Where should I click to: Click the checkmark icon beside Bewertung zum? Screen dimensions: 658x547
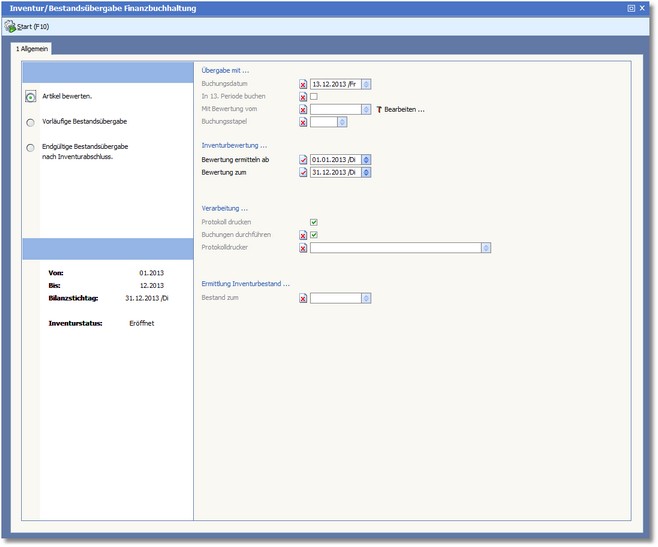(x=303, y=173)
